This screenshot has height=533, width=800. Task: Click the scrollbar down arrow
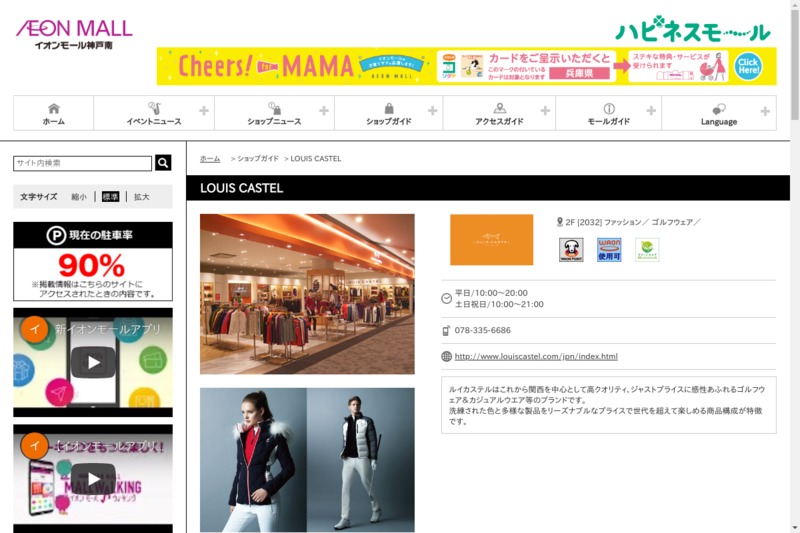coord(795,528)
